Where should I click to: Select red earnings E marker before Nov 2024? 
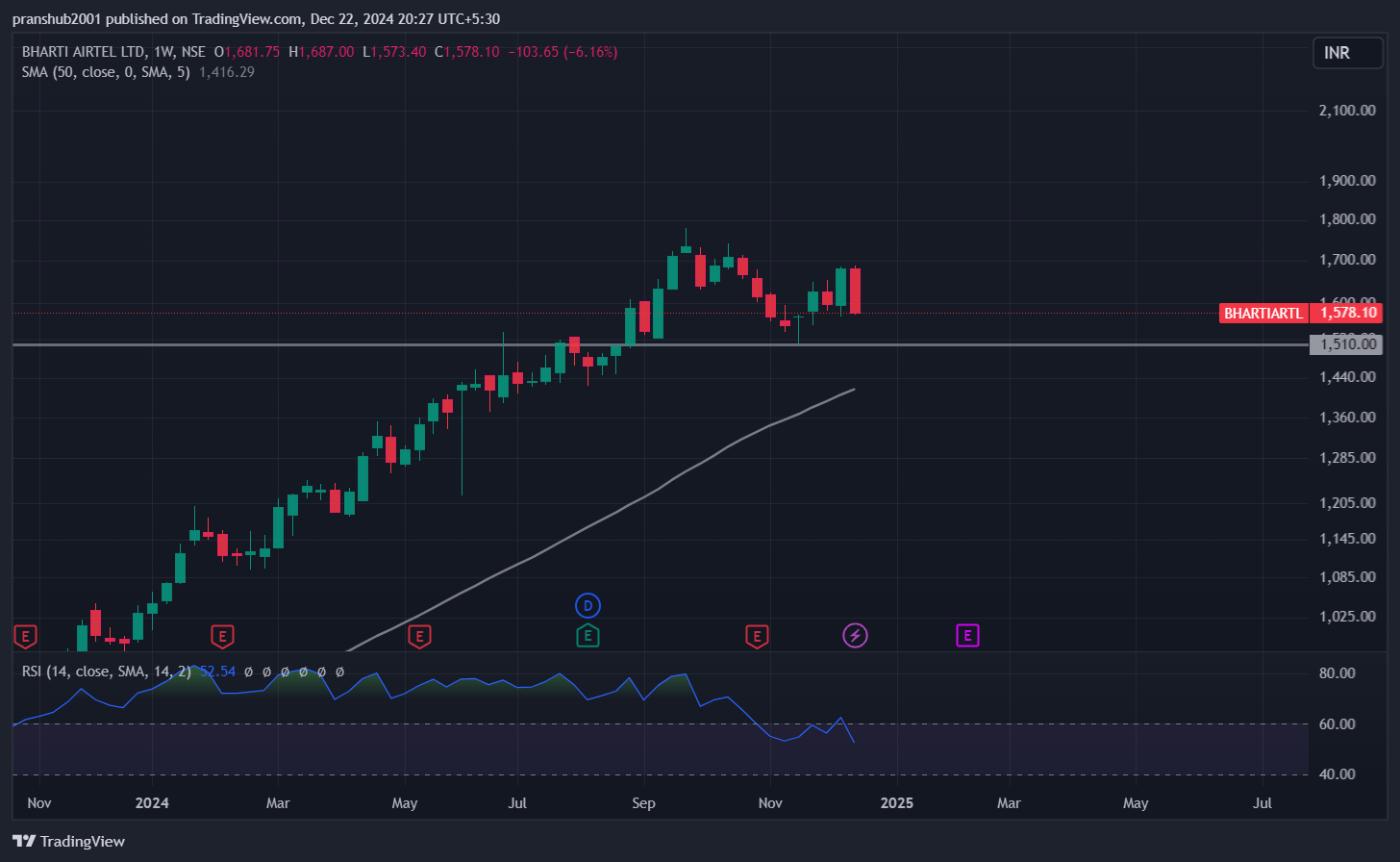coord(757,636)
